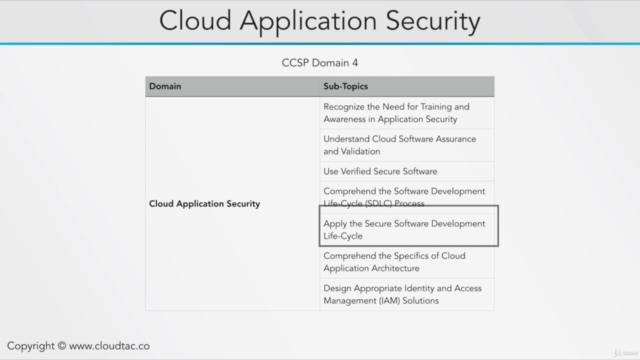640x360 pixels.
Task: Click 'Understand Cloud Software Assurance and Validation' row
Action: coord(407,145)
